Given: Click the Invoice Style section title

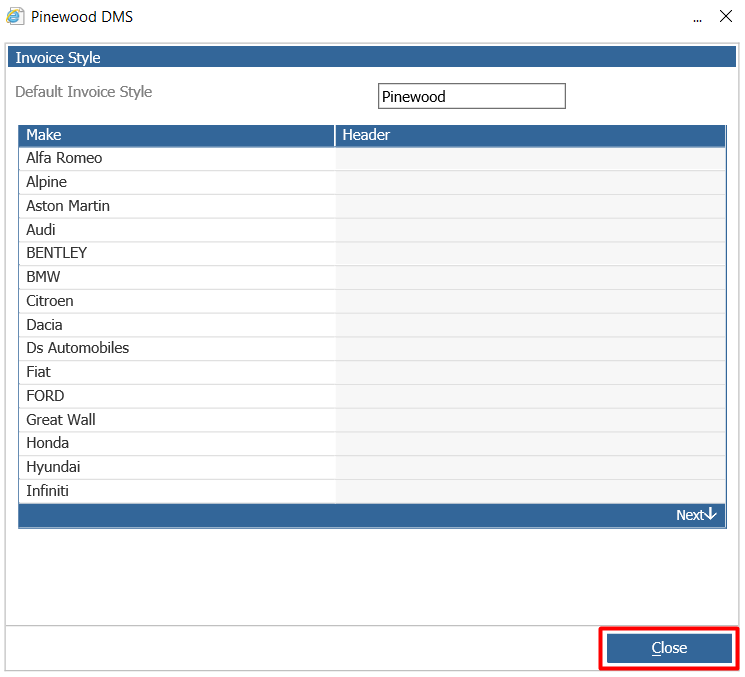Looking at the screenshot, I should point(58,57).
